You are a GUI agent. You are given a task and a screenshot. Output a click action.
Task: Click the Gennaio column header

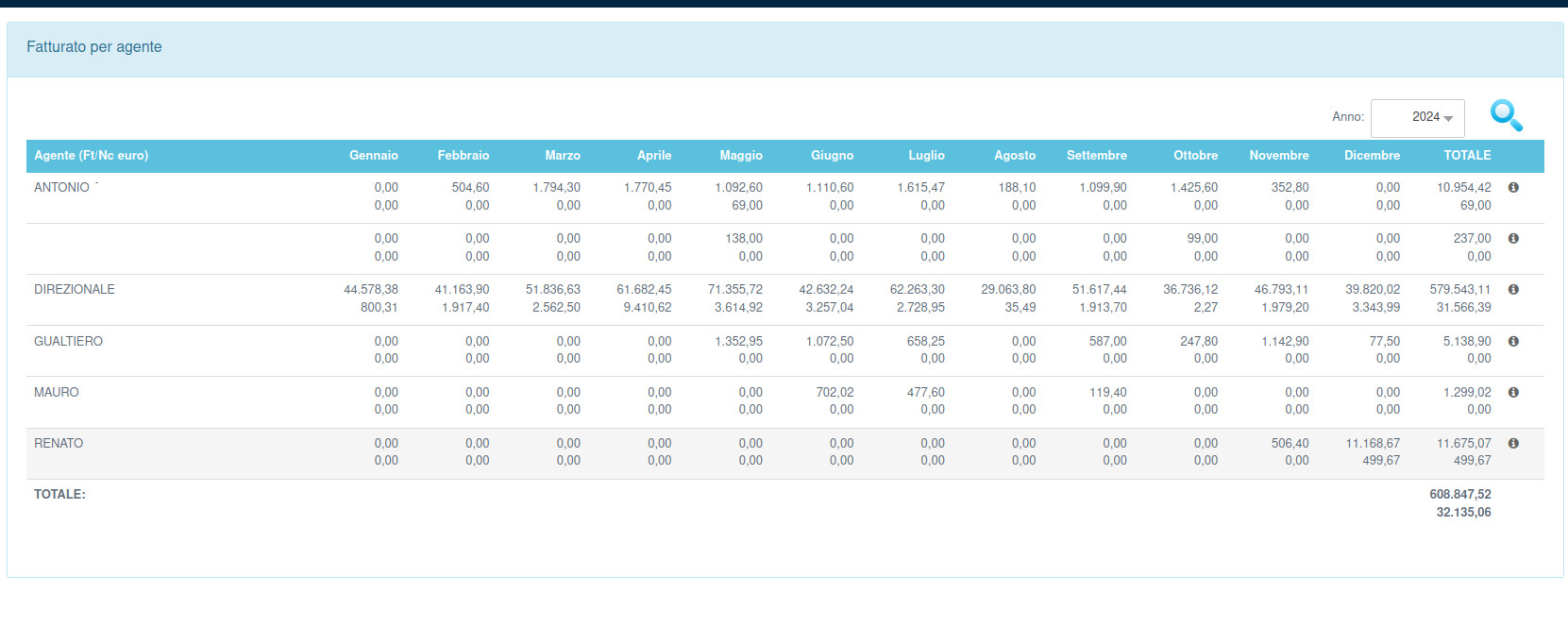pos(373,156)
